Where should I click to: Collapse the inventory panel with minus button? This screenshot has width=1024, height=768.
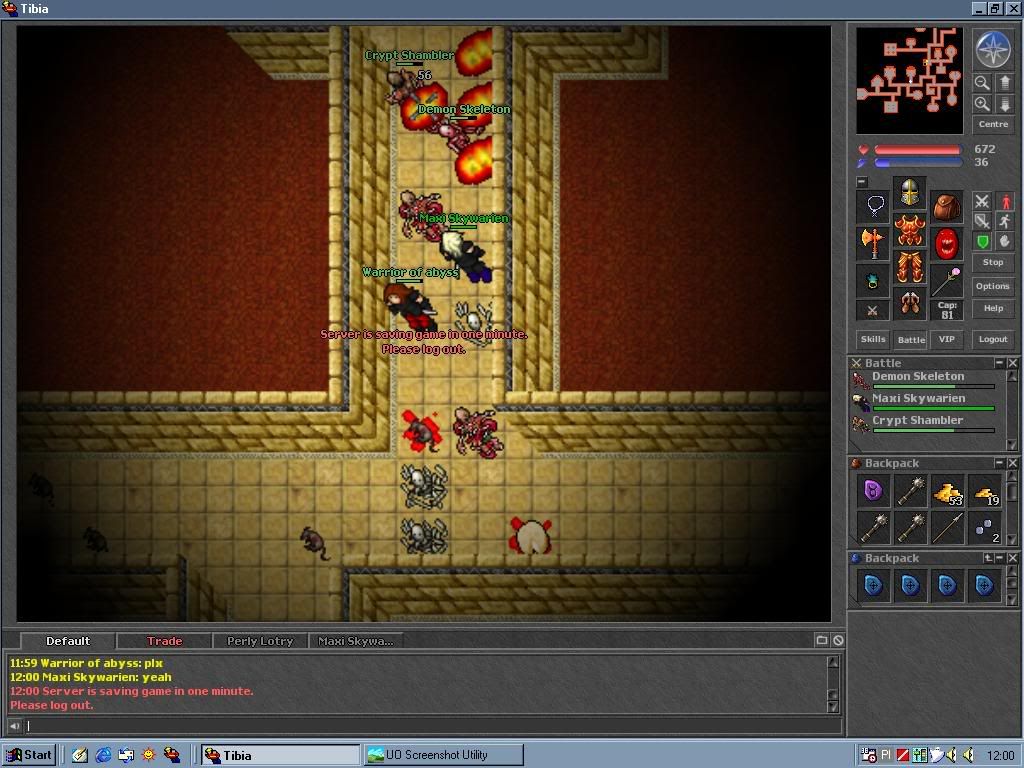[862, 182]
